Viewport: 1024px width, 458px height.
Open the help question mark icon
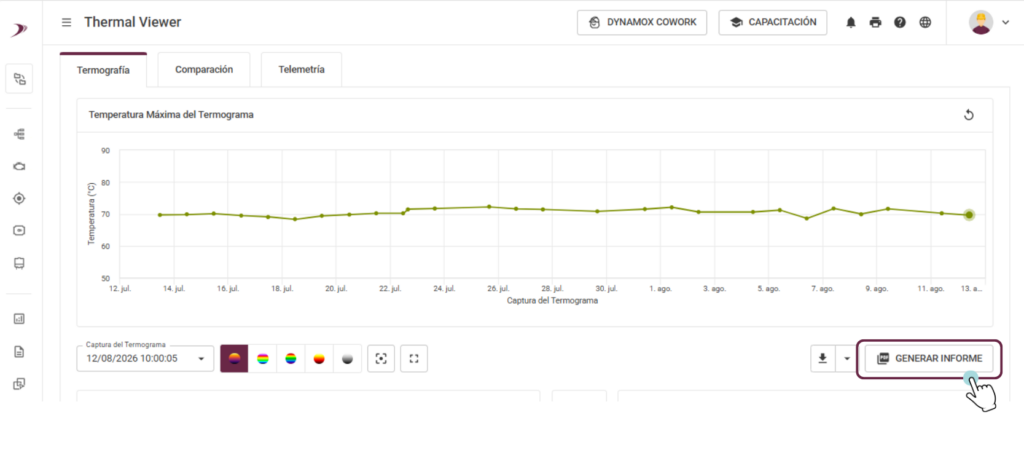[900, 22]
